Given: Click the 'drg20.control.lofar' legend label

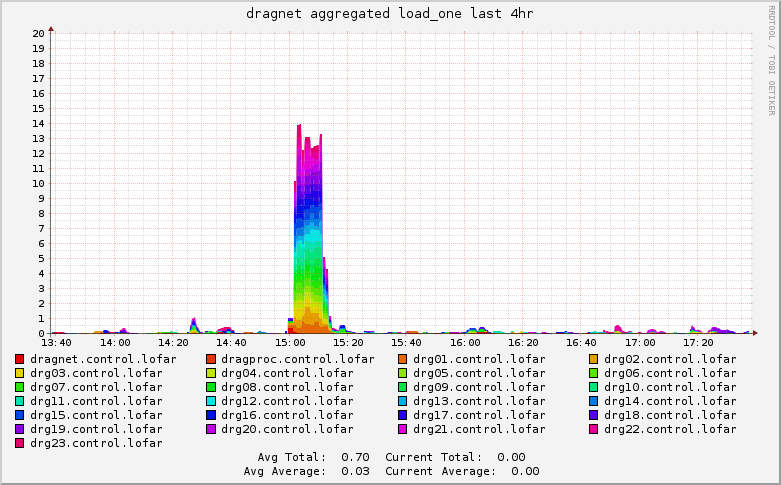Looking at the screenshot, I should [287, 429].
